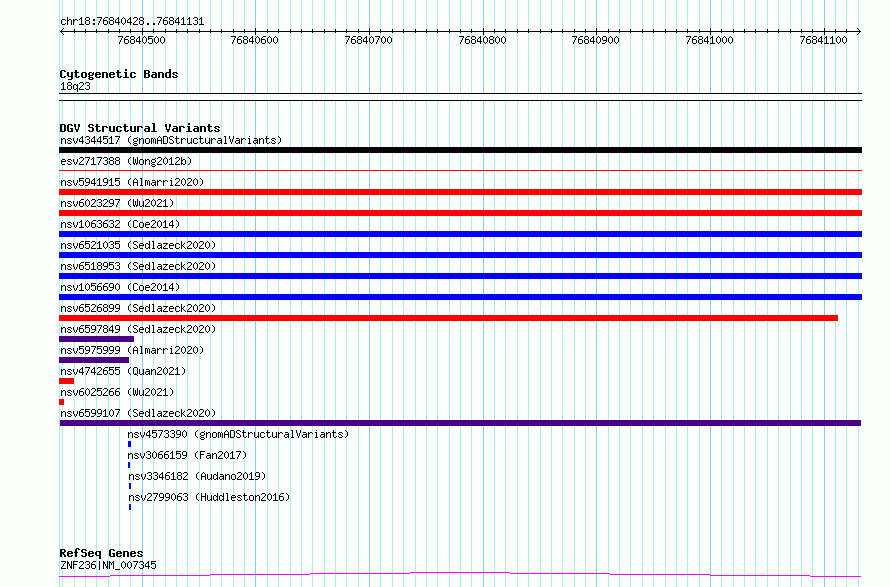Open nsv6518953 (Sedlazeck2020) variant label

(138, 266)
